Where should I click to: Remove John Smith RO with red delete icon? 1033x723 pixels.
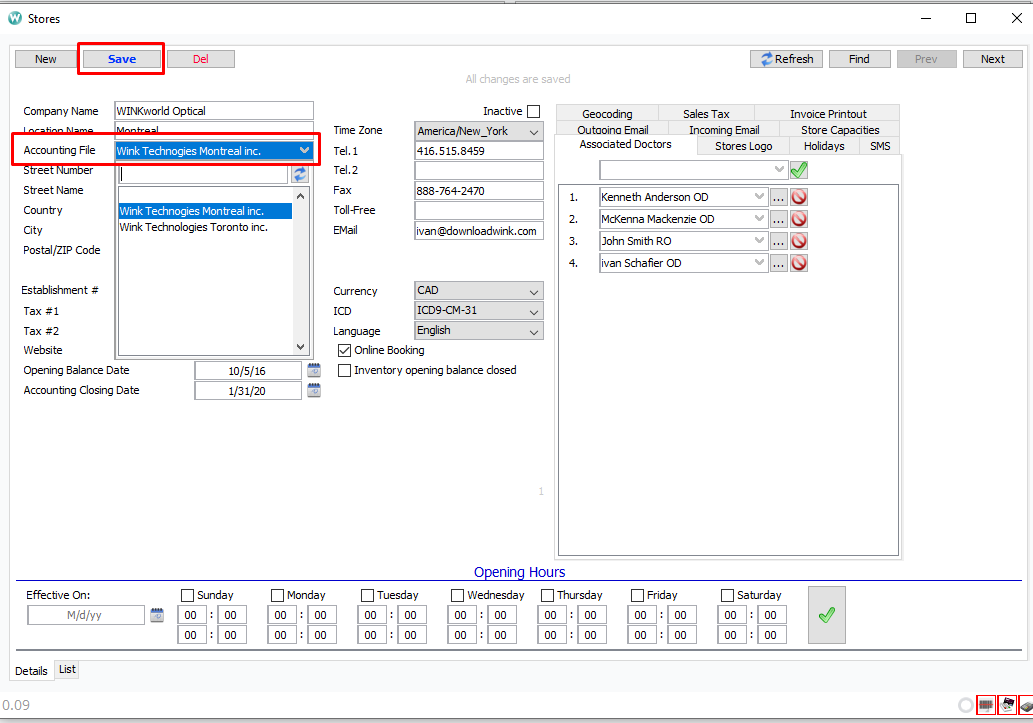point(798,240)
